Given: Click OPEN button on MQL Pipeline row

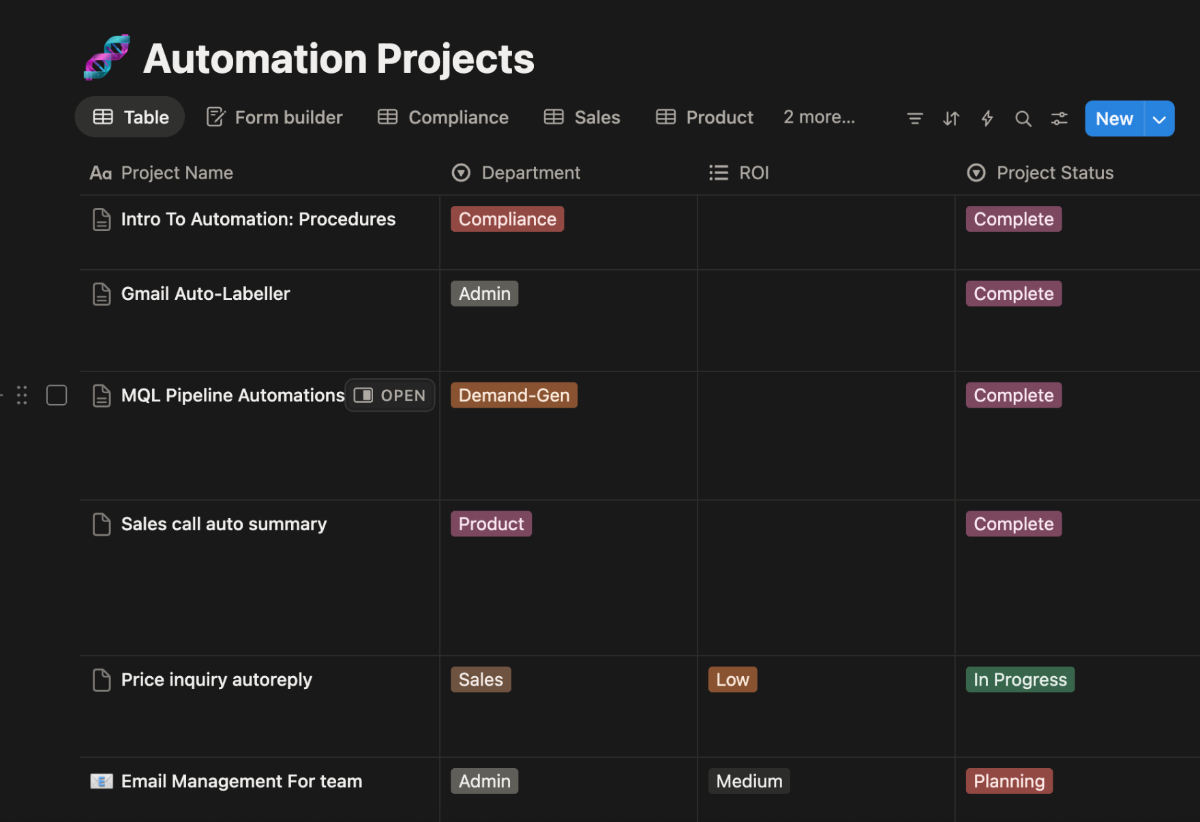Looking at the screenshot, I should point(391,395).
